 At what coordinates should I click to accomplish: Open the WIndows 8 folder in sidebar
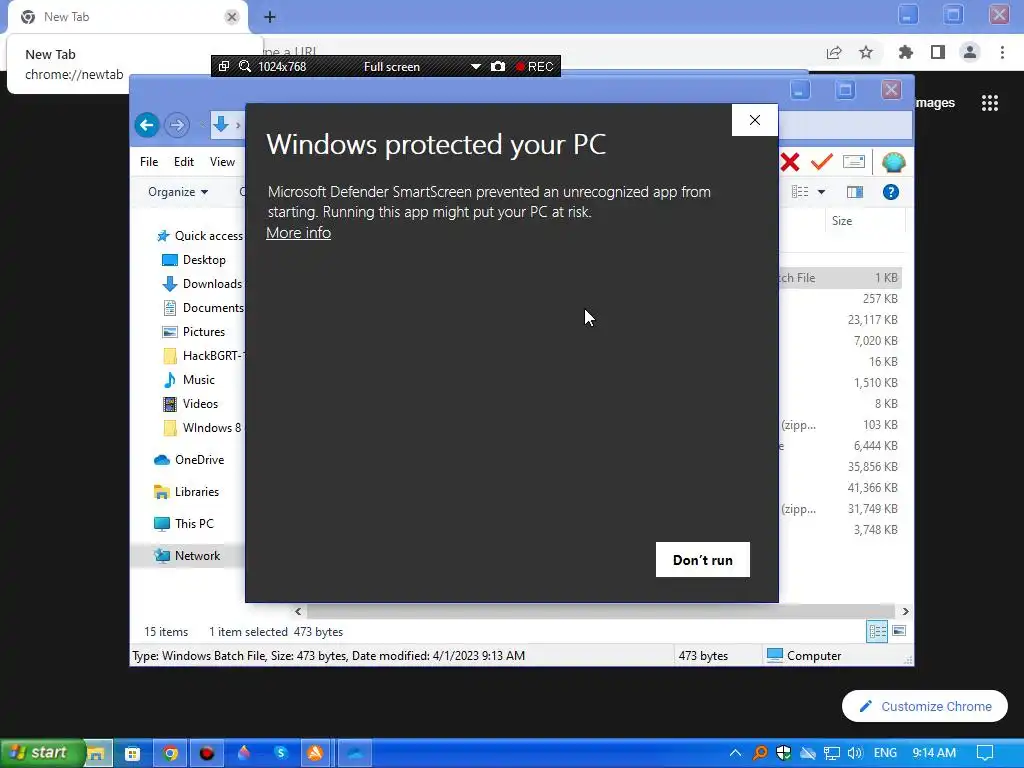pos(202,428)
